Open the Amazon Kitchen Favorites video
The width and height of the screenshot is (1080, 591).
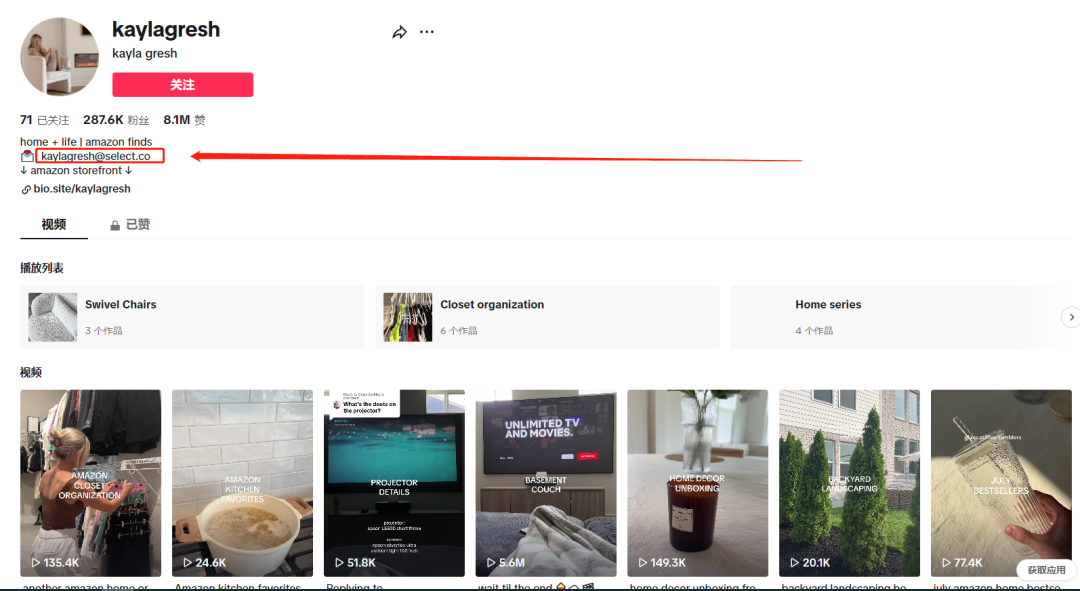pos(242,482)
